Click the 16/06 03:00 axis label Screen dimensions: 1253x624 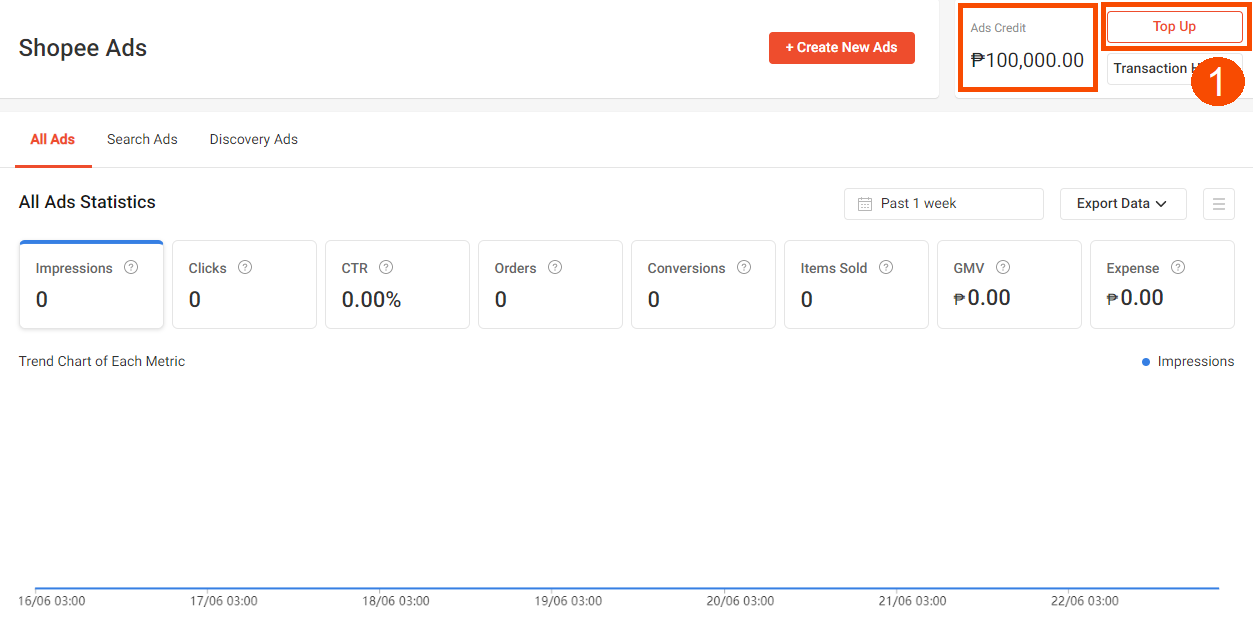click(x=52, y=601)
